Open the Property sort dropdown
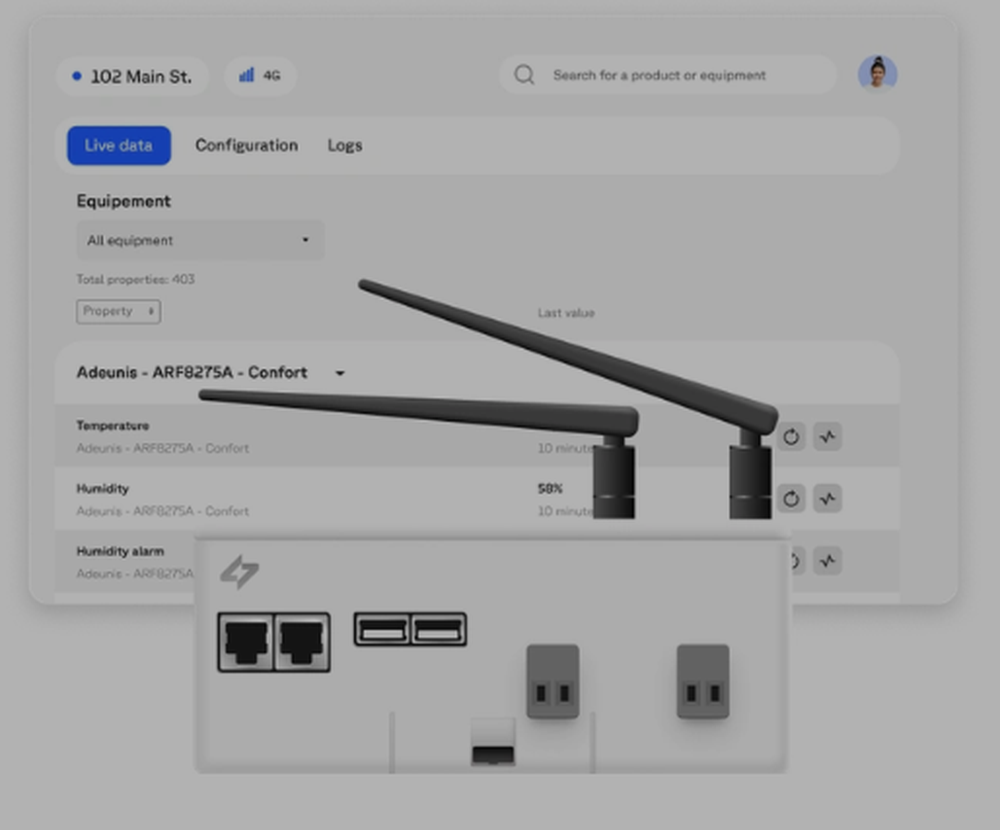Screen dimensions: 1000x830 click(118, 311)
